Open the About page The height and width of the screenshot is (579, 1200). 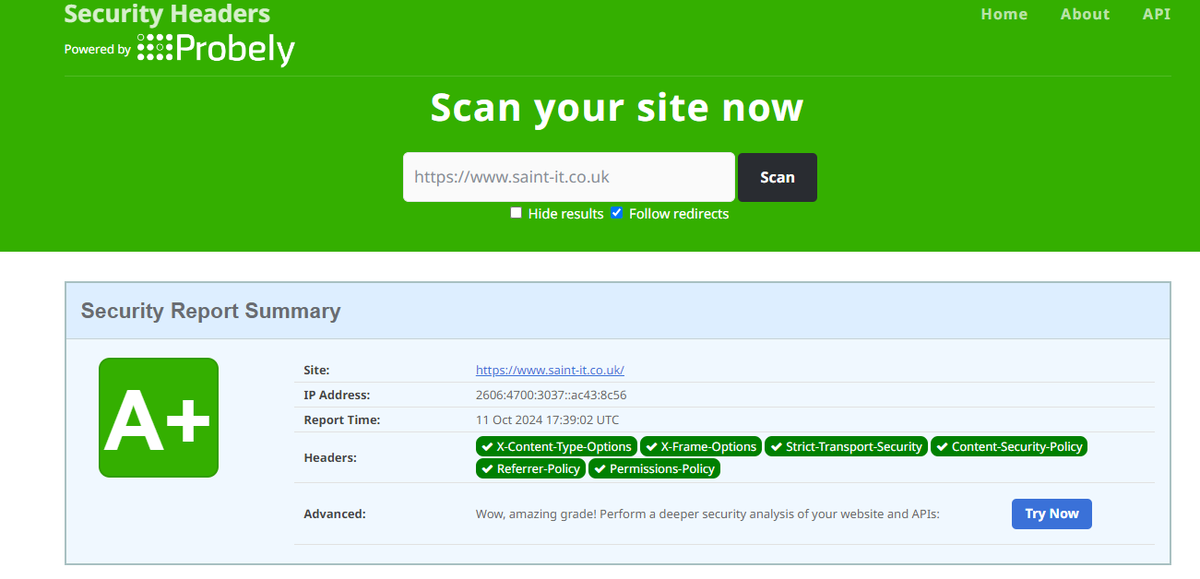coord(1085,14)
